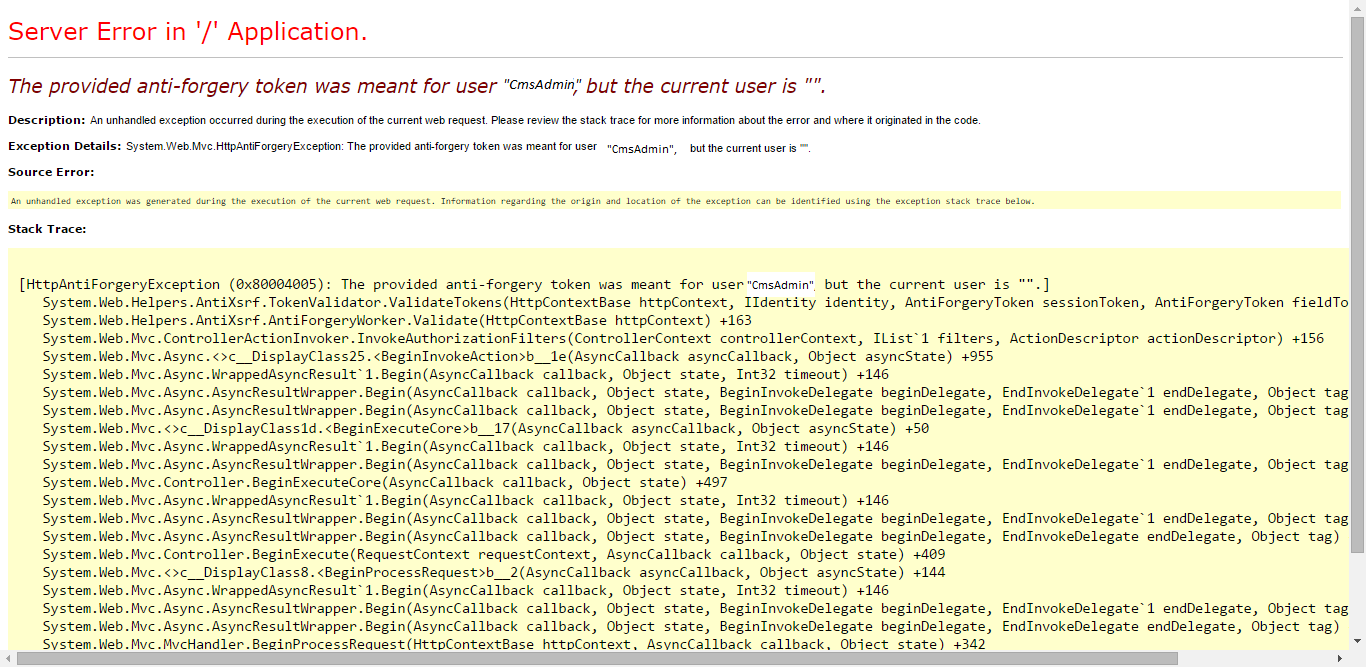This screenshot has width=1366, height=667.
Task: Click the "Exception Details:" label
Action: (x=64, y=147)
